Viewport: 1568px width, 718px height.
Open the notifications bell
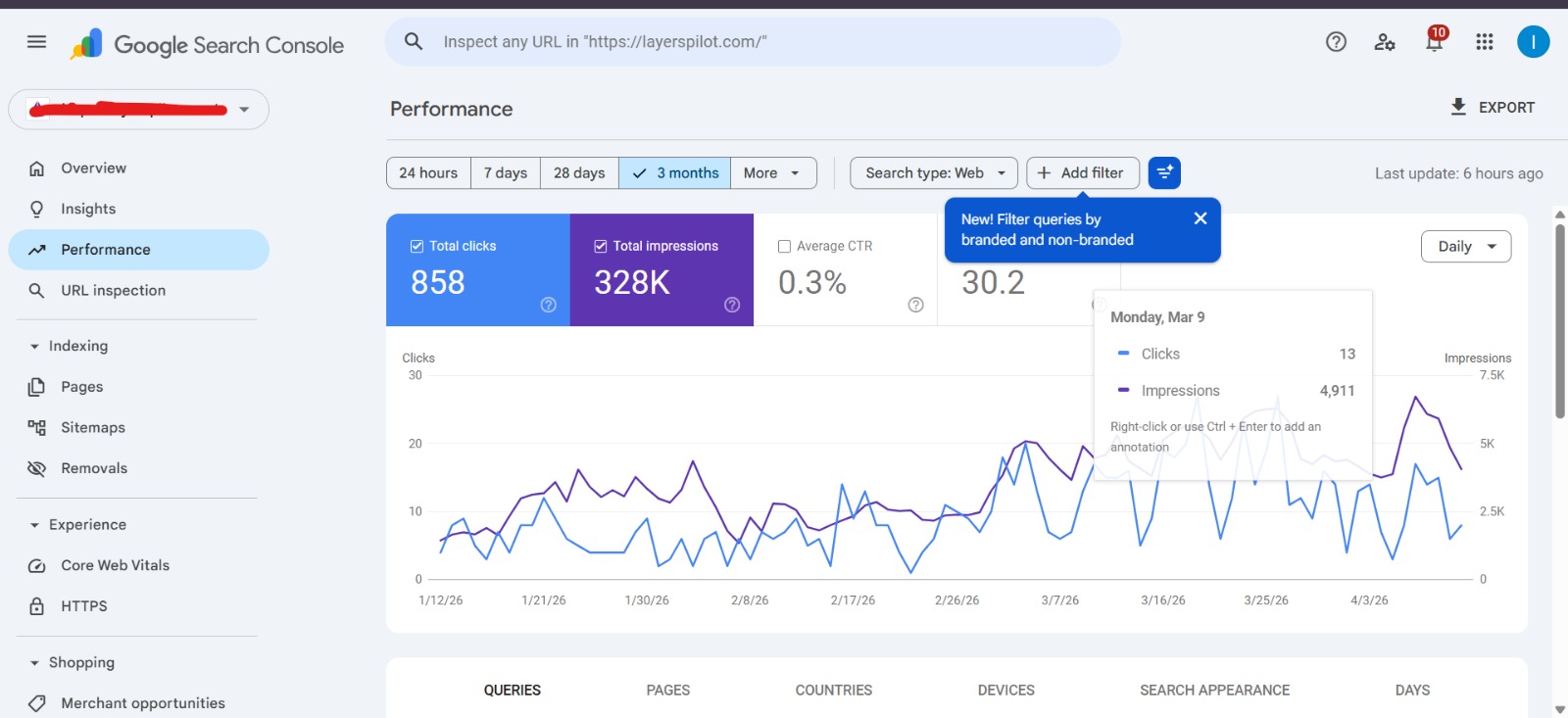[x=1435, y=40]
